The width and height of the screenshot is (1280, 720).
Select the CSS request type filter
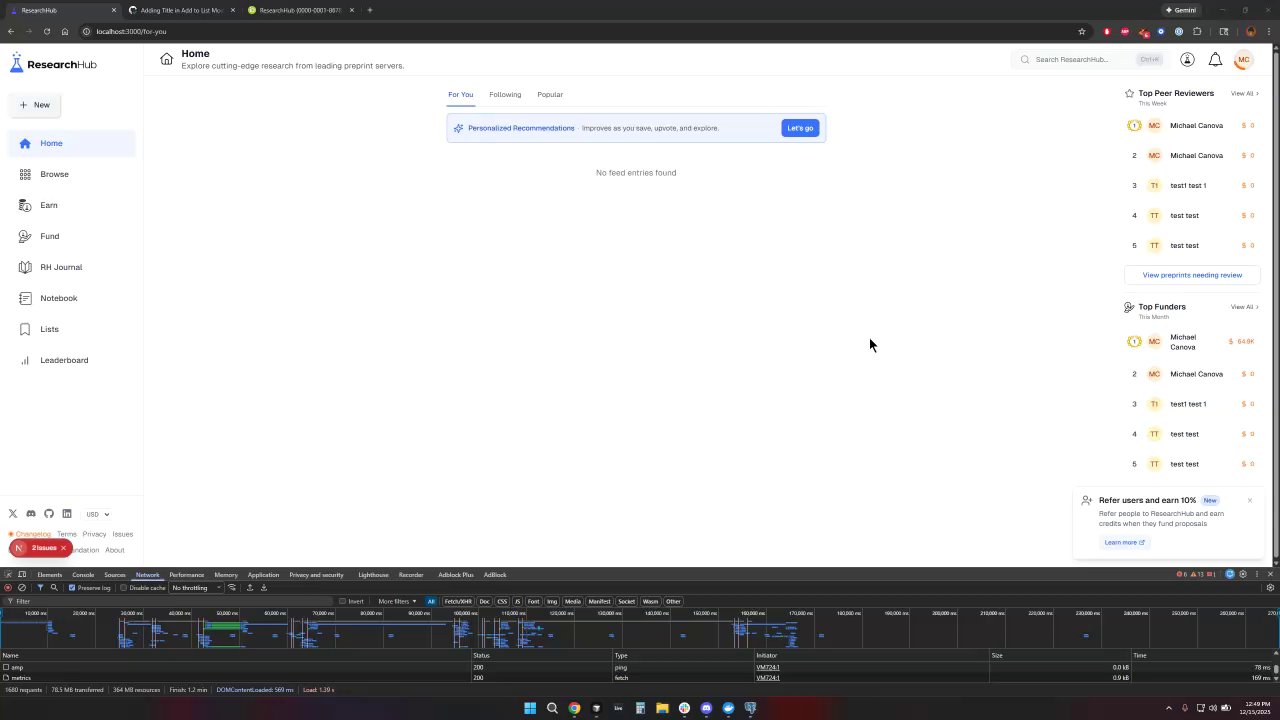click(x=502, y=602)
